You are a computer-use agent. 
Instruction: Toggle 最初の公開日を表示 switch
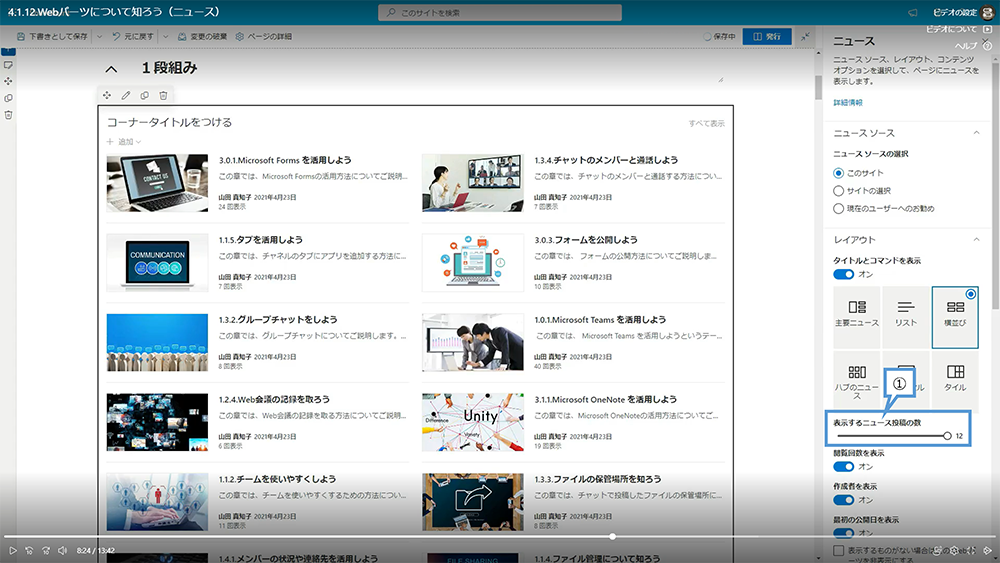click(844, 533)
